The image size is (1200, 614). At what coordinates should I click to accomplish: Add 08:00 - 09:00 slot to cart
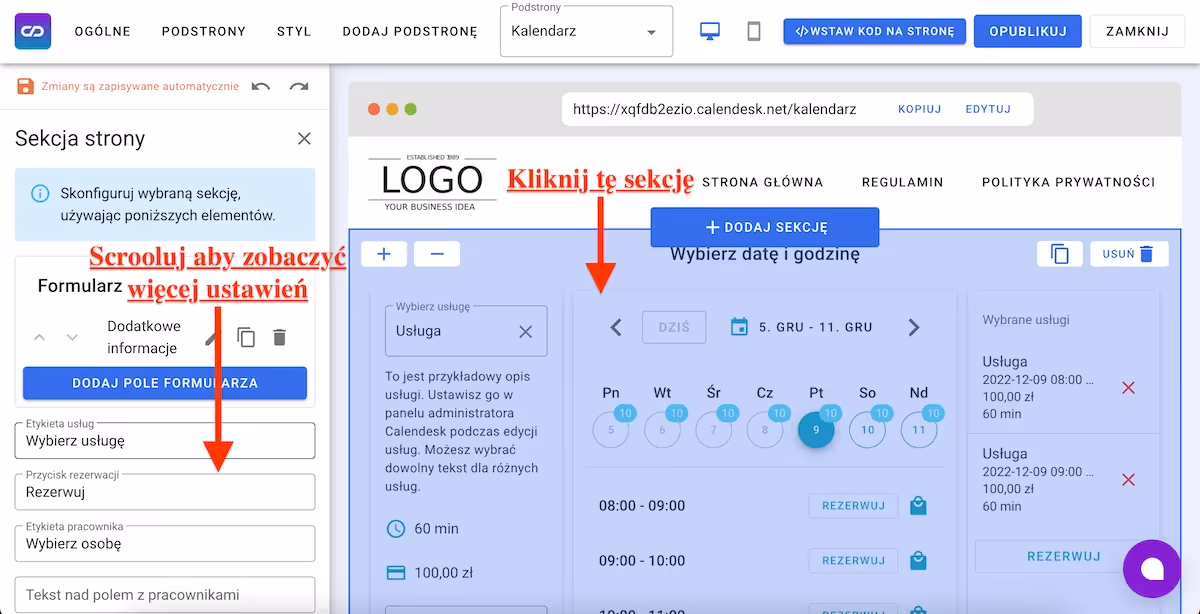(x=918, y=506)
